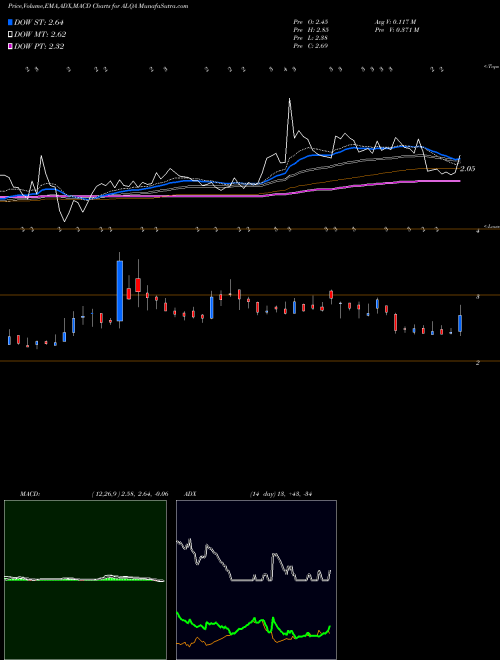
Task: Select the 'DOW ST: 2.64' legend text
Action: (39, 22)
